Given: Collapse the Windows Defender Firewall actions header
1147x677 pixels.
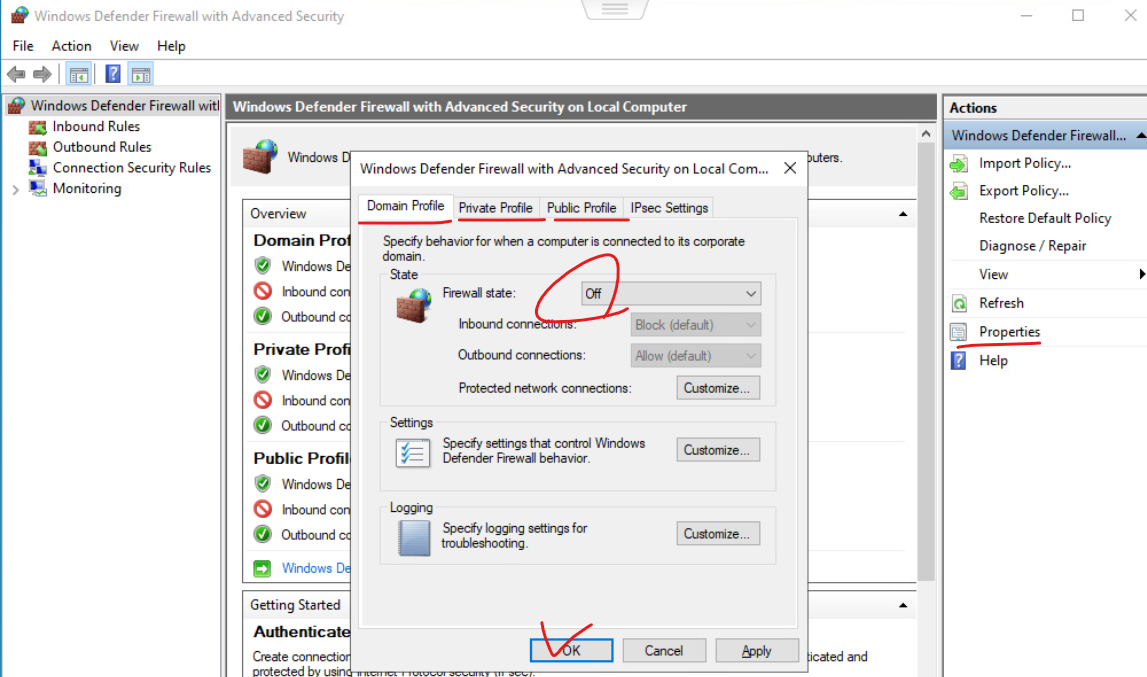Looking at the screenshot, I should pos(1140,135).
